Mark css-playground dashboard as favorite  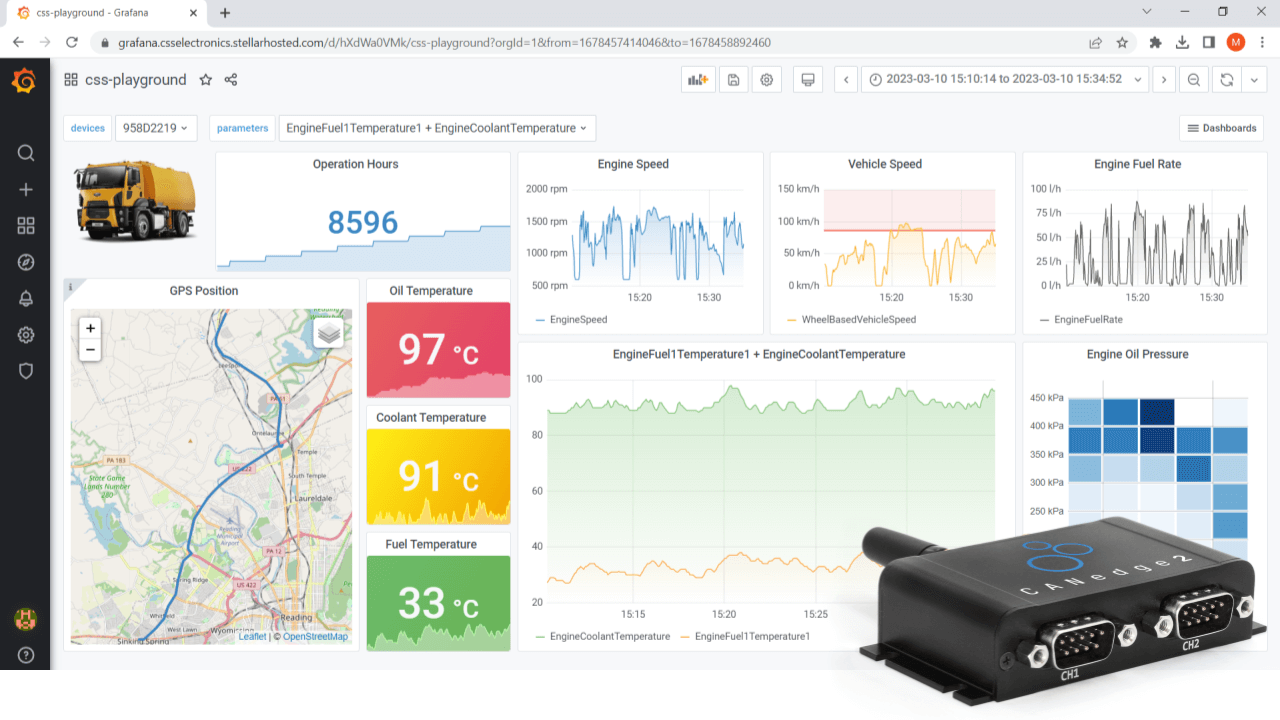point(206,79)
